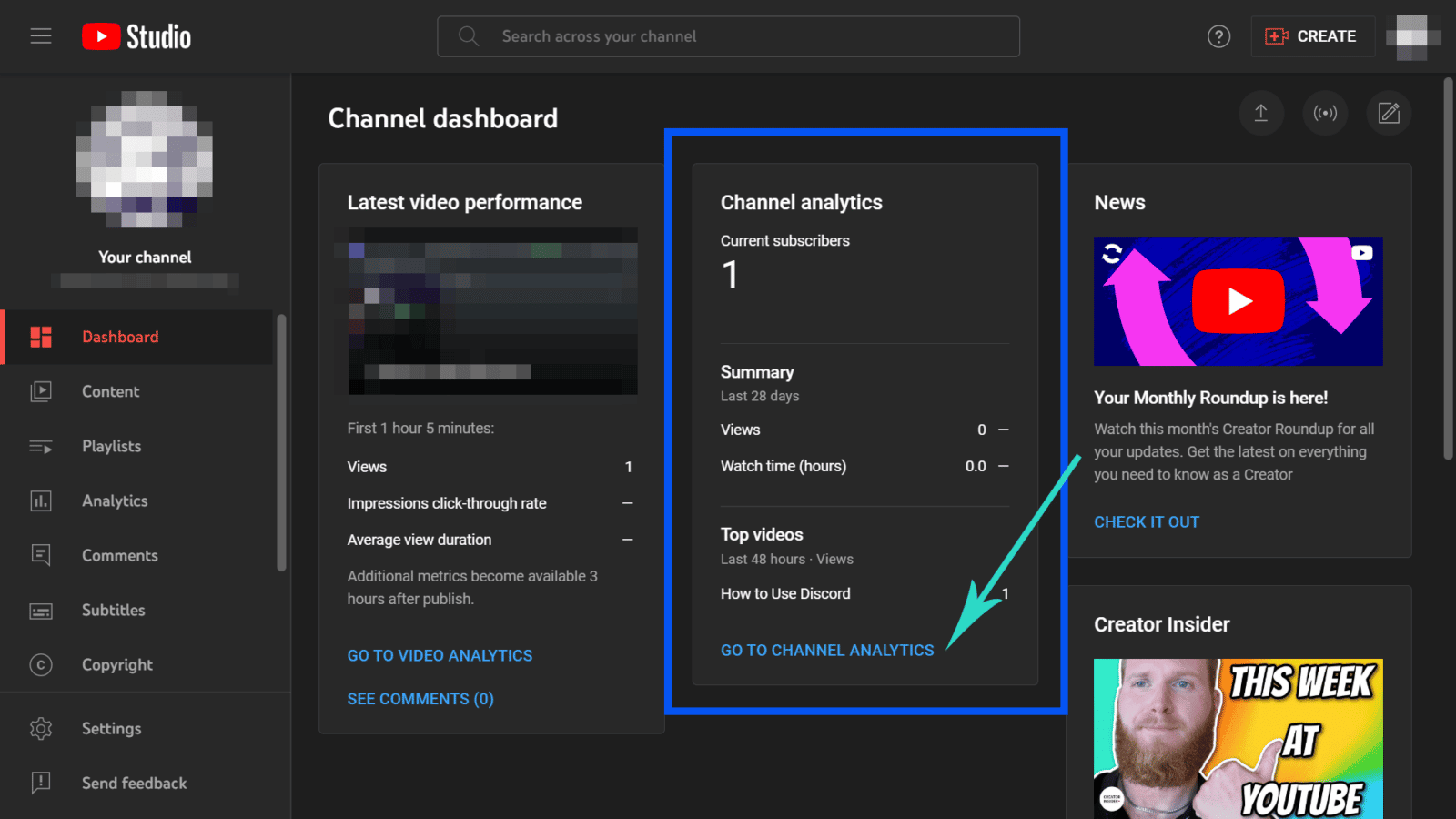Click the Send feedback exclamation icon

41,783
